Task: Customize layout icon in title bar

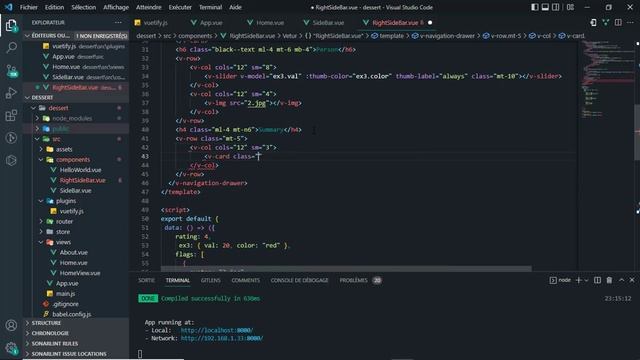Action: (571, 7)
